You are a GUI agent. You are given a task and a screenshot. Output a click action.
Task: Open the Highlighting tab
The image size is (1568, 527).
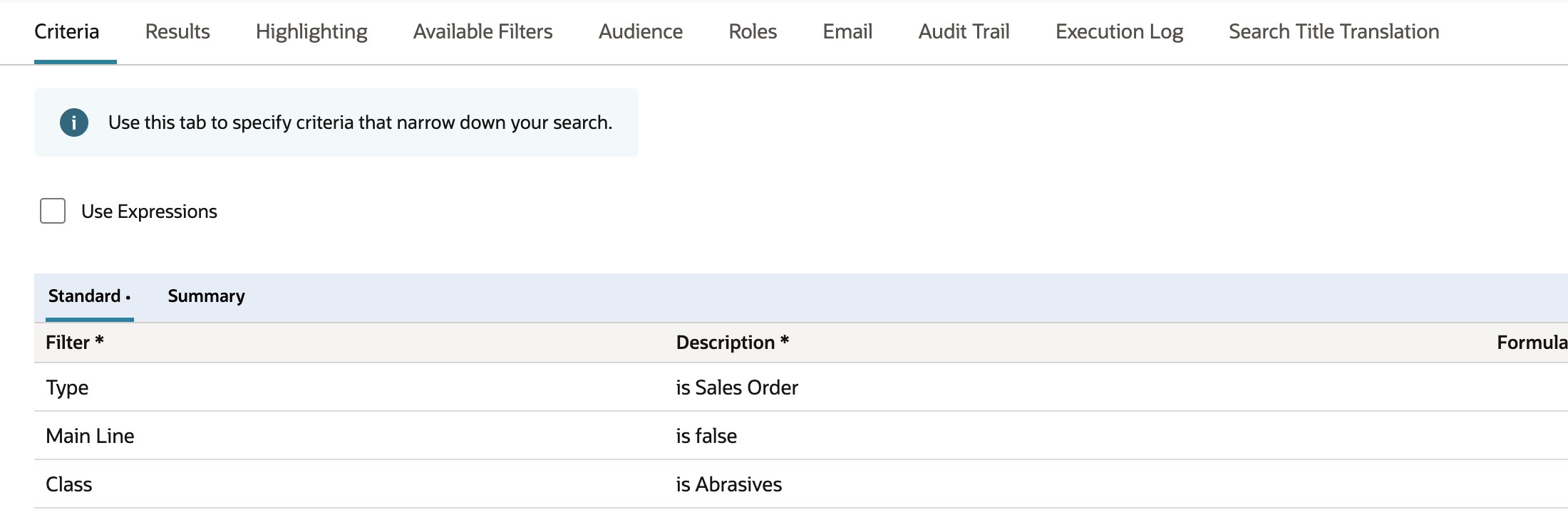point(311,32)
